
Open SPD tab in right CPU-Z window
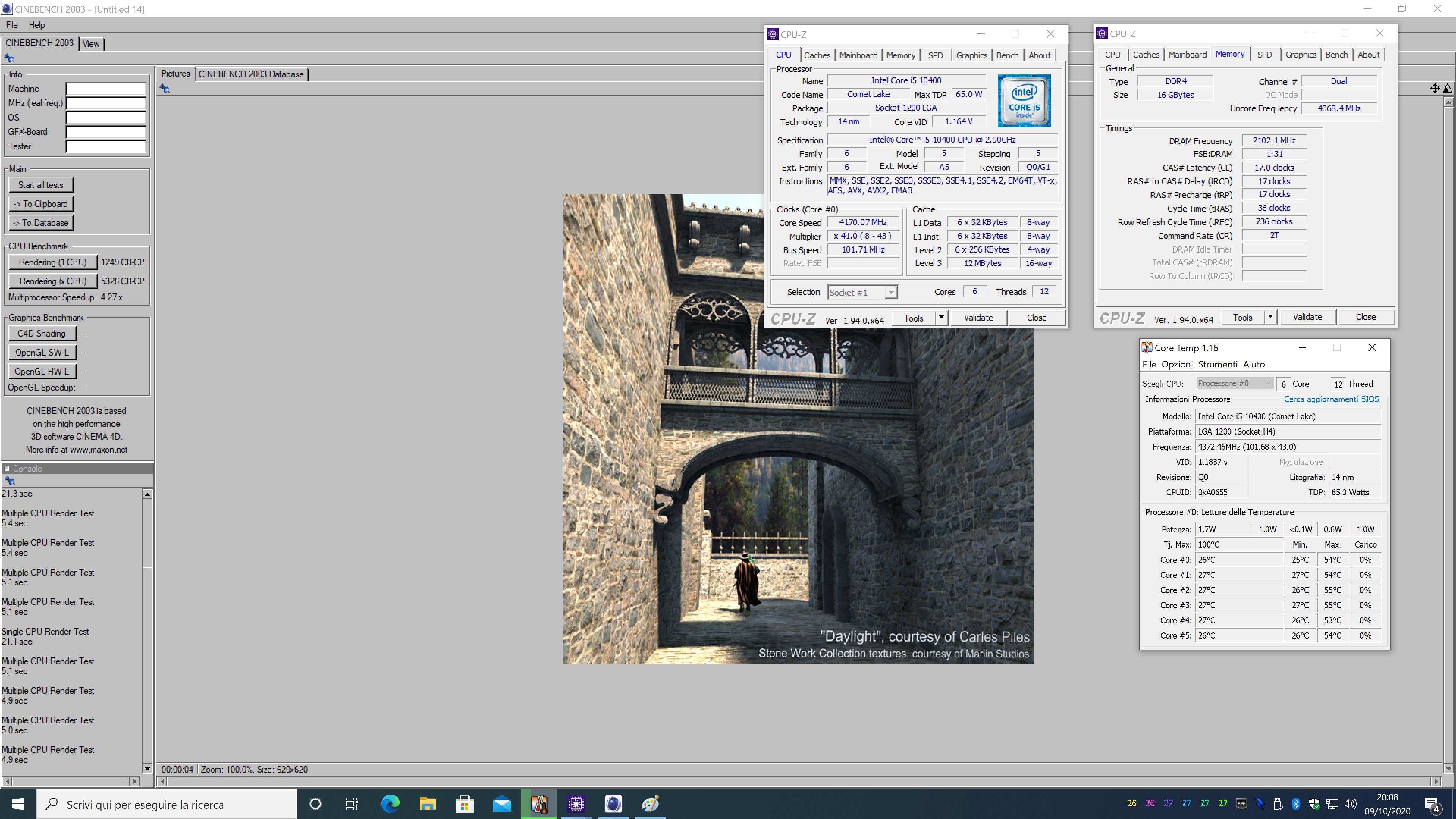tap(1265, 54)
